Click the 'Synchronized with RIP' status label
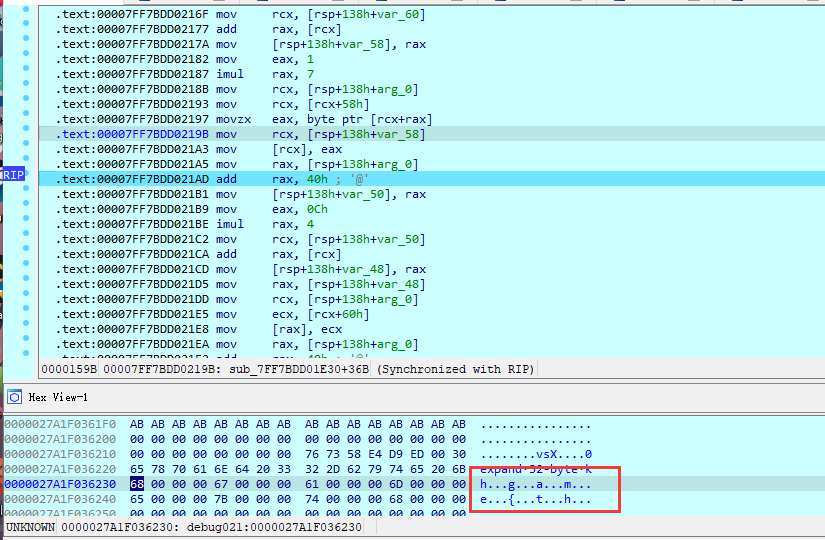825x540 pixels. (x=456, y=369)
